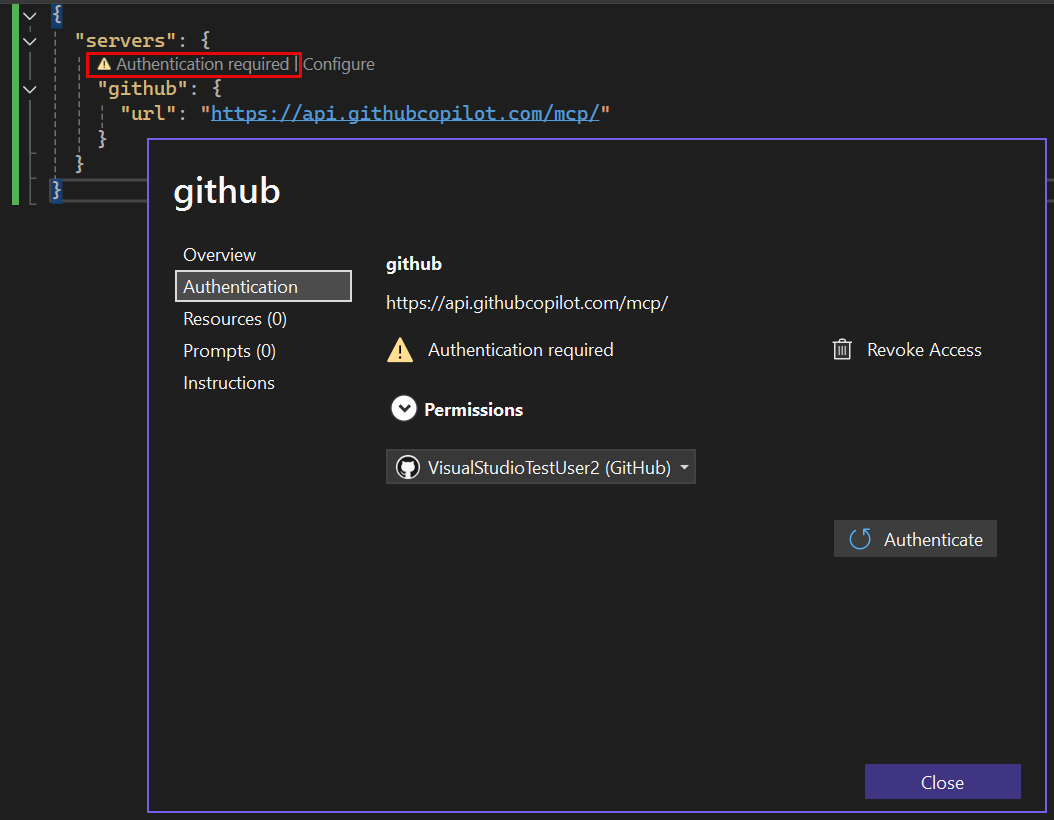Open the Resources (0) tab
Screen dimensions: 1054x820
point(235,319)
